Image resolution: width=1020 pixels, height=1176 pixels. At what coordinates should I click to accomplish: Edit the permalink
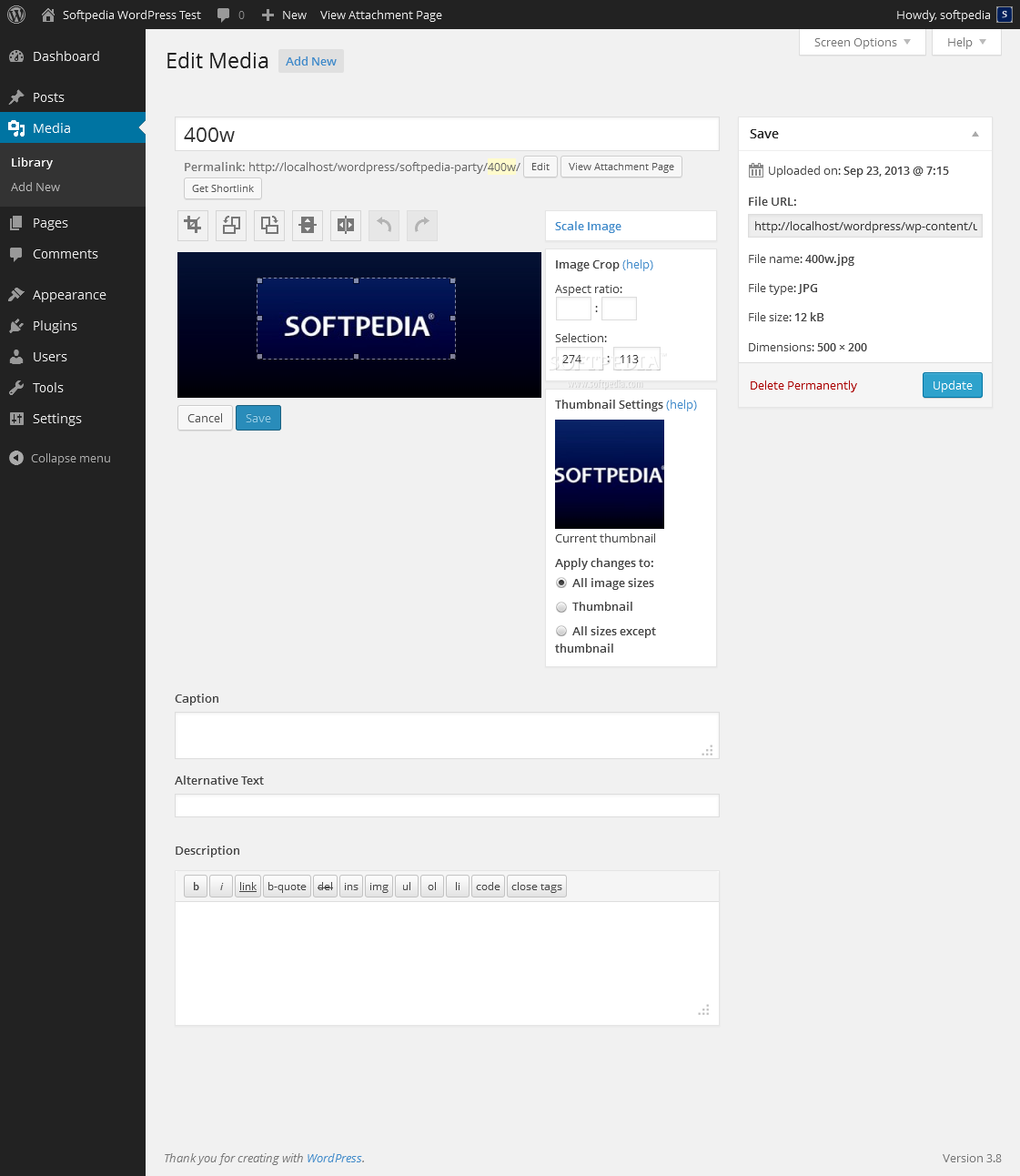(540, 167)
